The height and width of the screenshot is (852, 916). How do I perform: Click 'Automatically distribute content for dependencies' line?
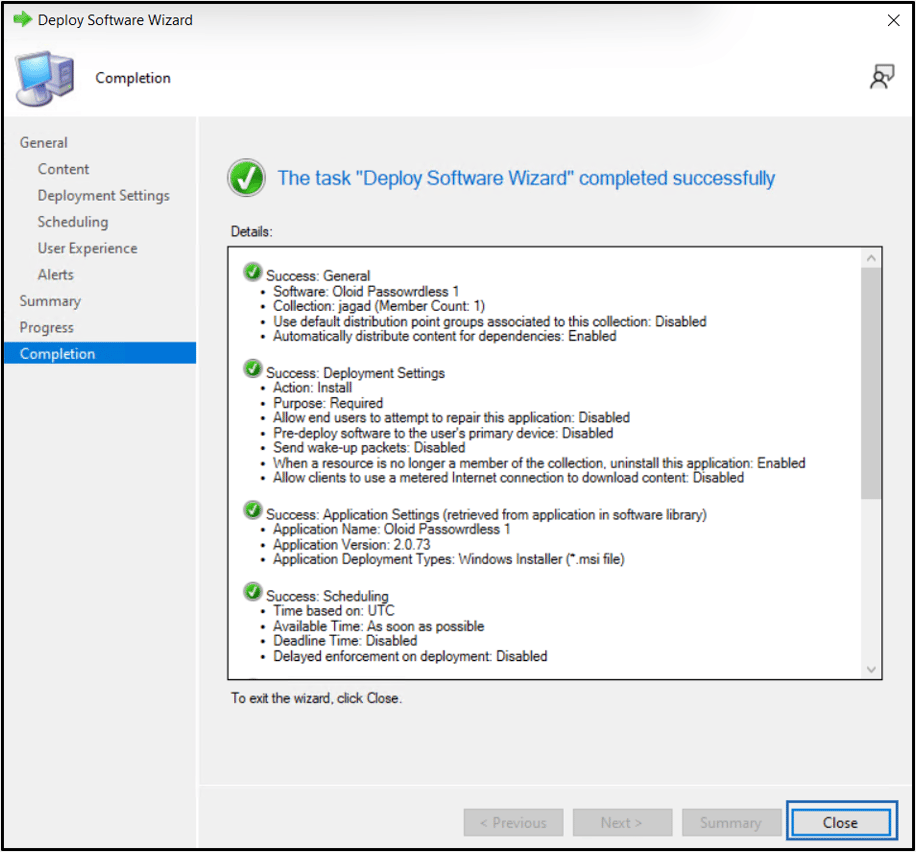click(444, 336)
